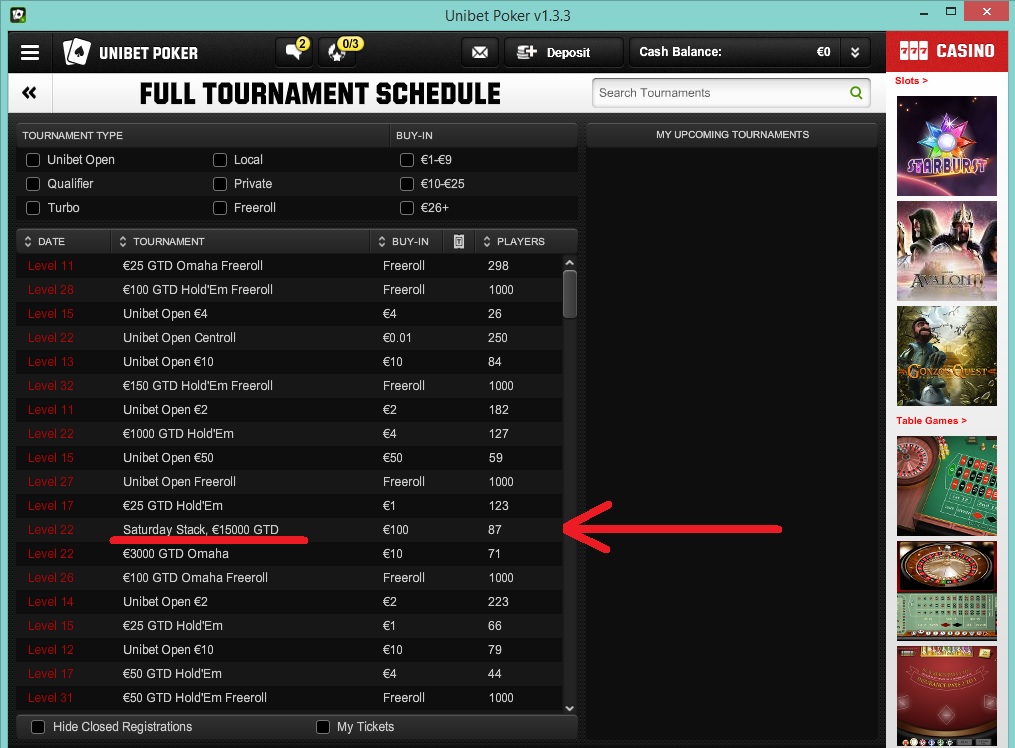This screenshot has width=1015, height=748.
Task: Open the hamburger main menu
Action: 30,52
